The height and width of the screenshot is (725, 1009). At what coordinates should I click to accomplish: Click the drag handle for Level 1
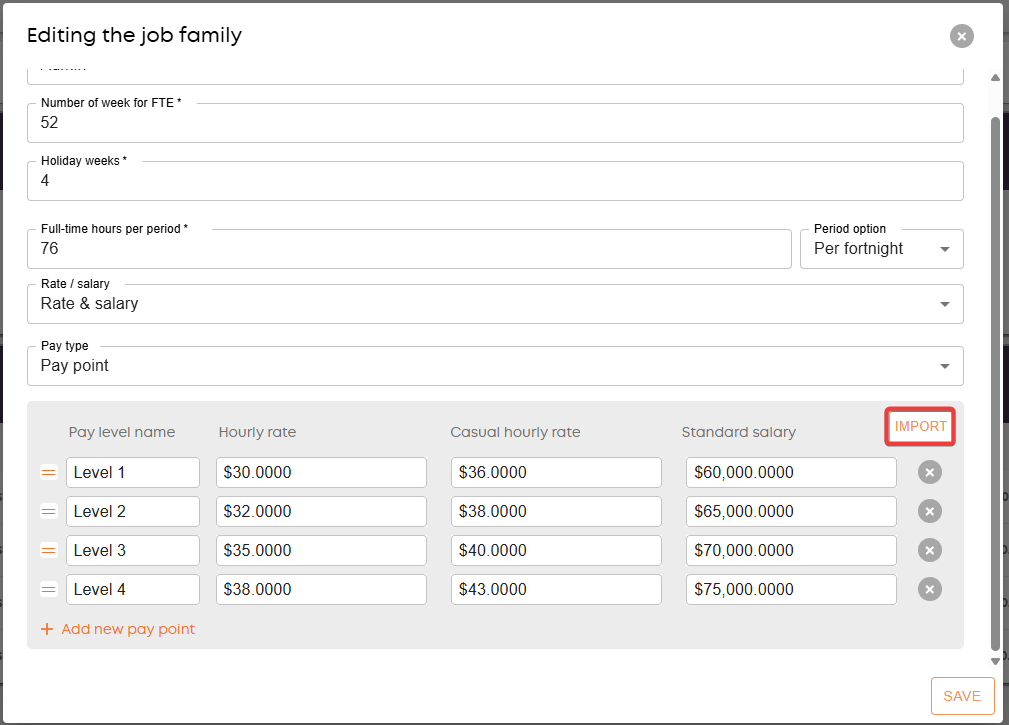pos(48,473)
